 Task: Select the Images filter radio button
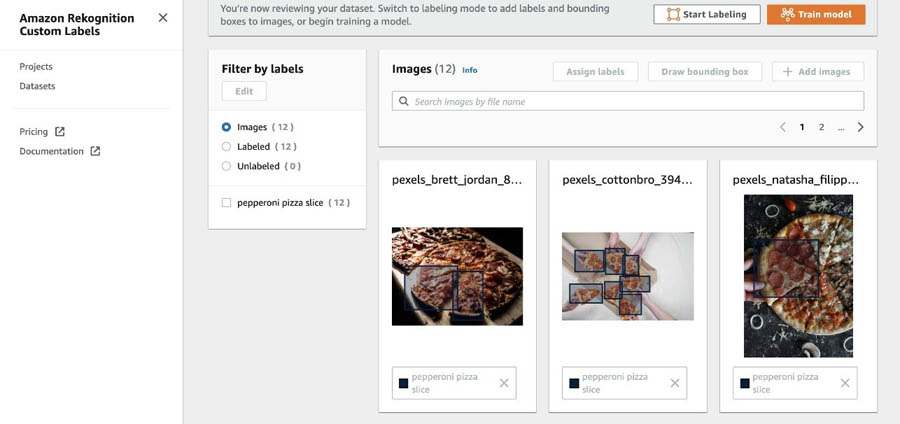pyautogui.click(x=226, y=127)
